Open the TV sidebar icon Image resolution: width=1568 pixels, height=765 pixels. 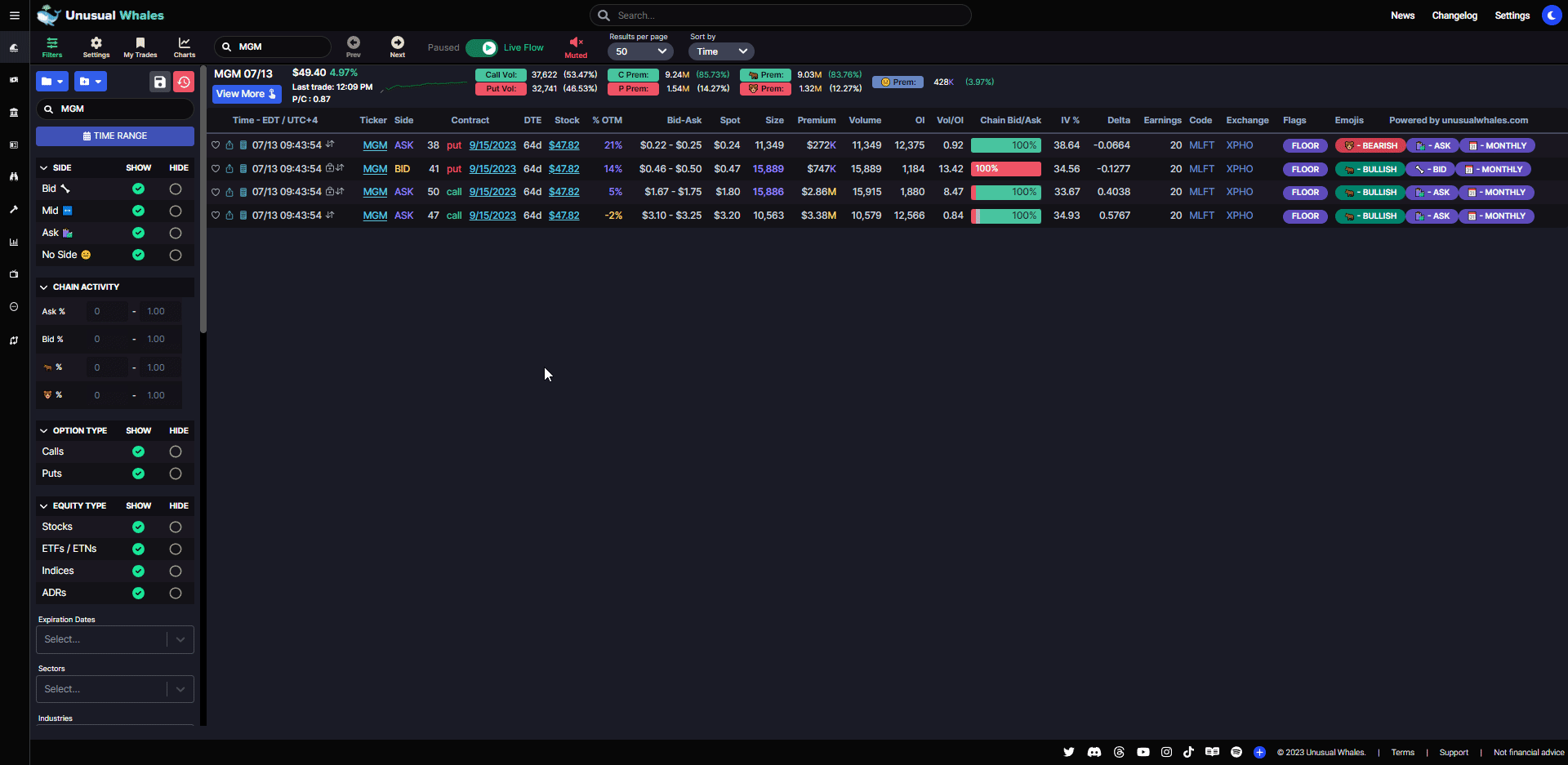coord(14,274)
